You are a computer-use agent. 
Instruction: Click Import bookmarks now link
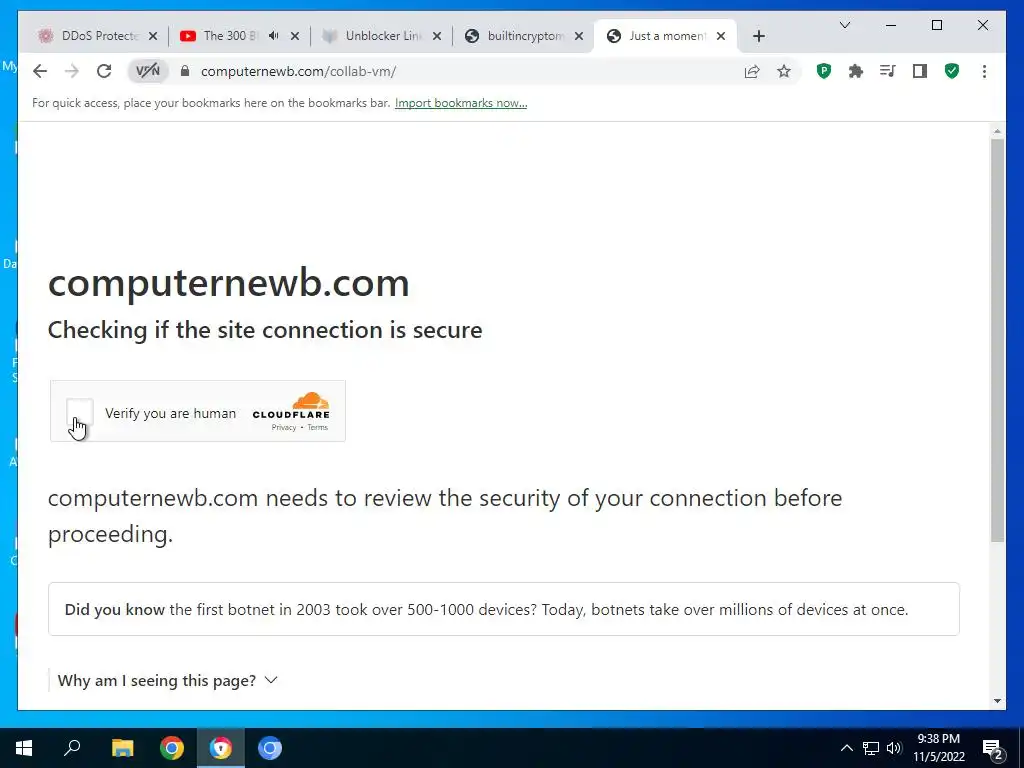[x=461, y=103]
